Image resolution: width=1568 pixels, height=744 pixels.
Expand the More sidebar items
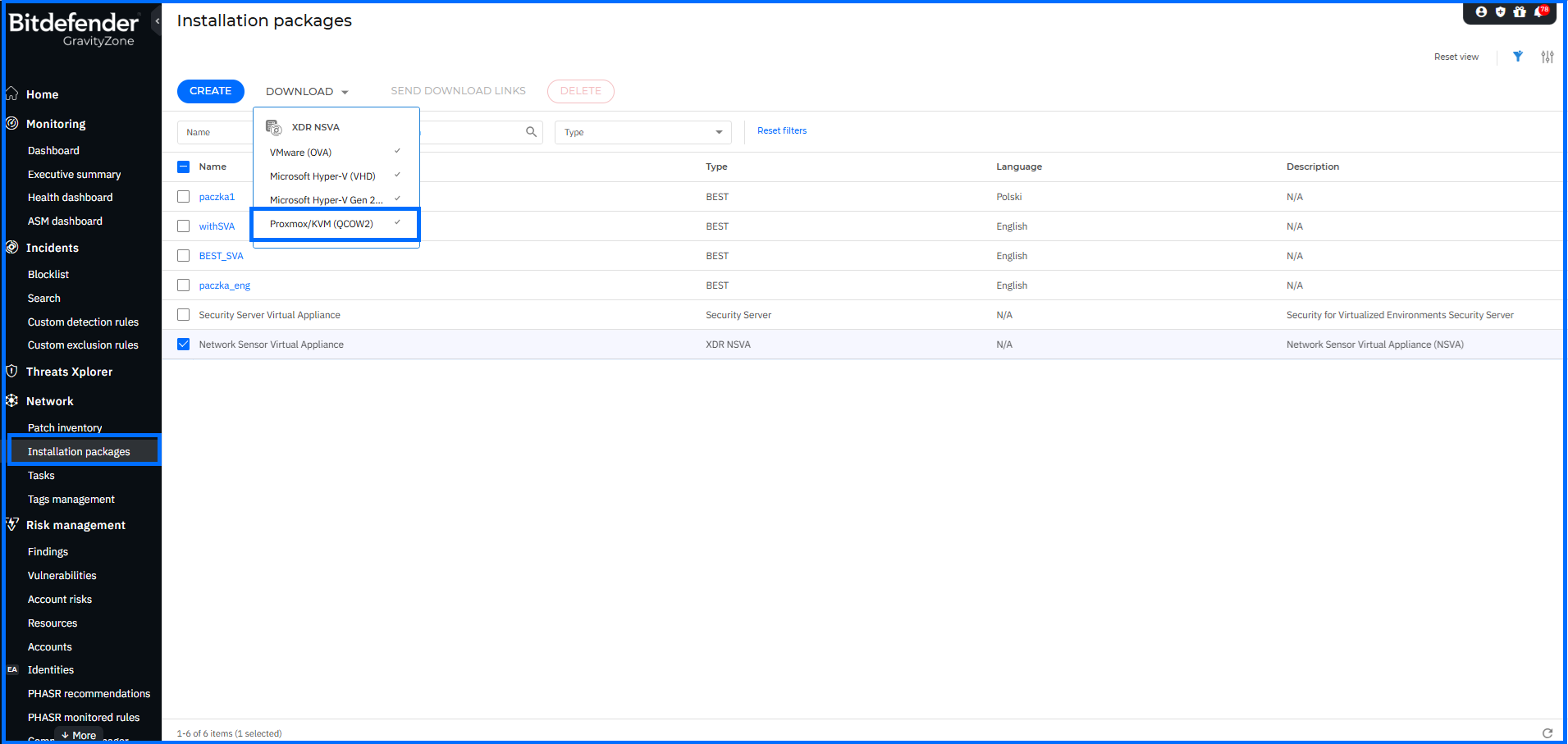click(79, 735)
